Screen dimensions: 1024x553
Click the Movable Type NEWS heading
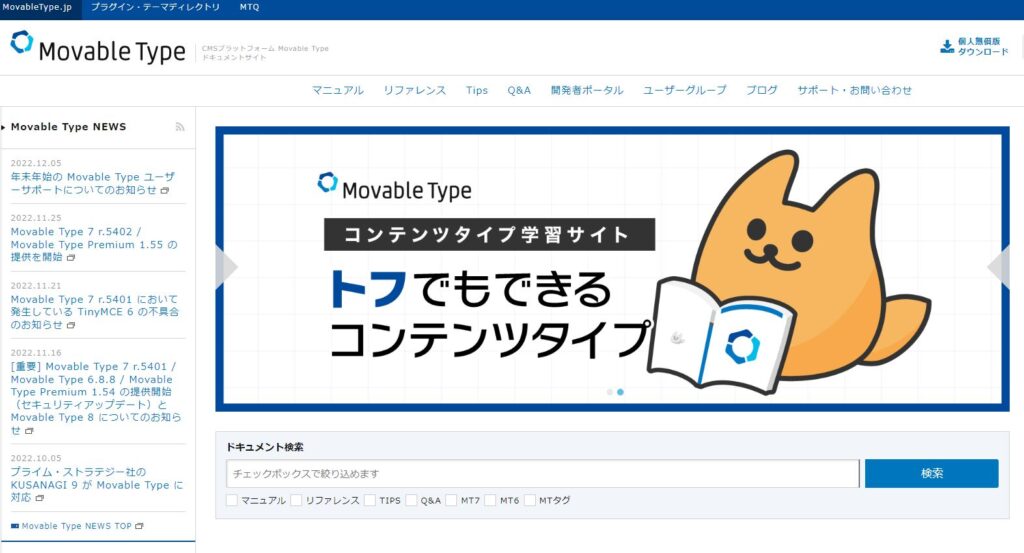(69, 127)
